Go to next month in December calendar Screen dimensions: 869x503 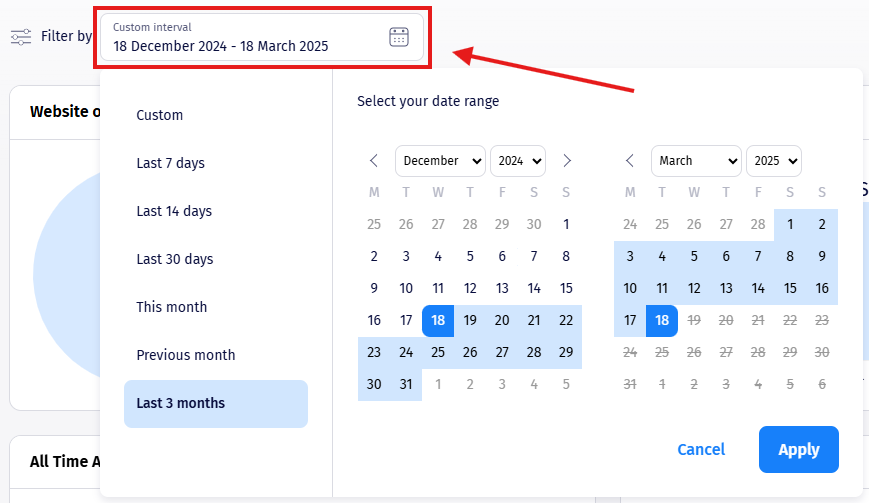pos(567,160)
